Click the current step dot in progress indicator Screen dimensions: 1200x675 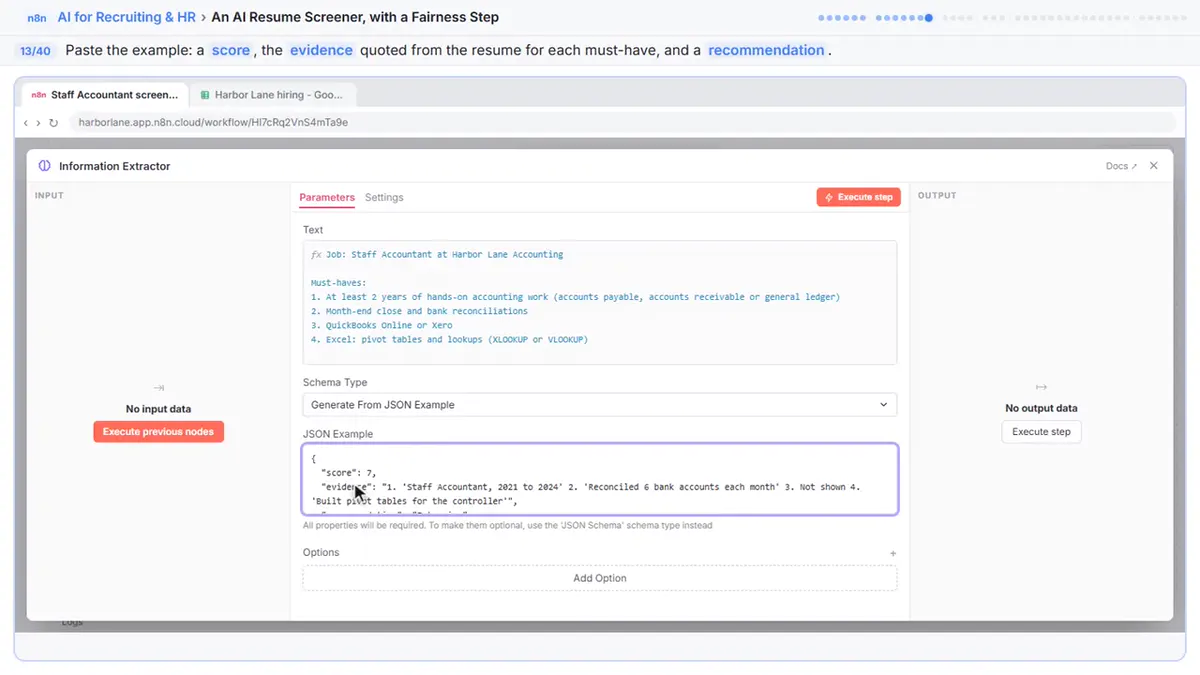pos(929,17)
